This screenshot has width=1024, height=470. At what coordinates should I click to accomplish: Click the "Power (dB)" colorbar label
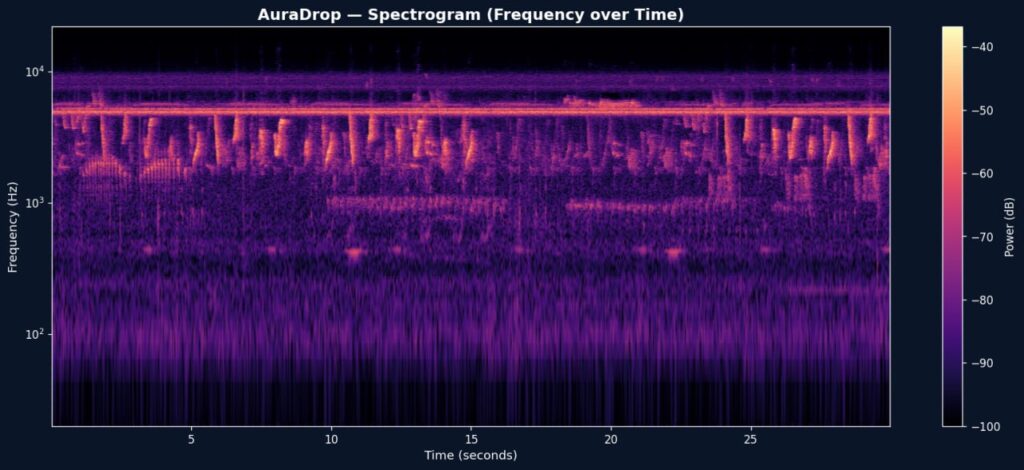[x=1010, y=226]
